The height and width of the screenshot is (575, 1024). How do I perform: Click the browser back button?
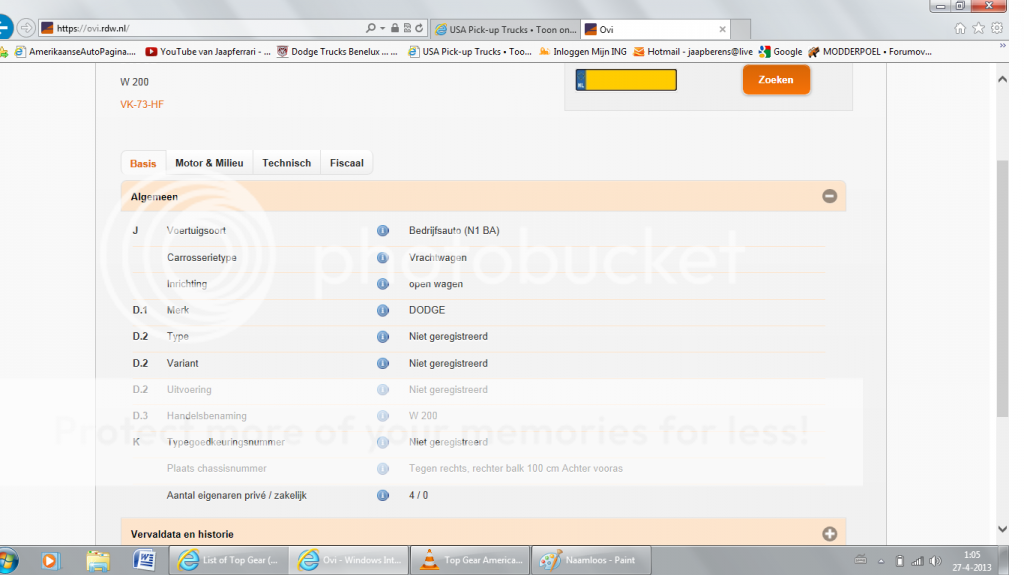[4, 28]
